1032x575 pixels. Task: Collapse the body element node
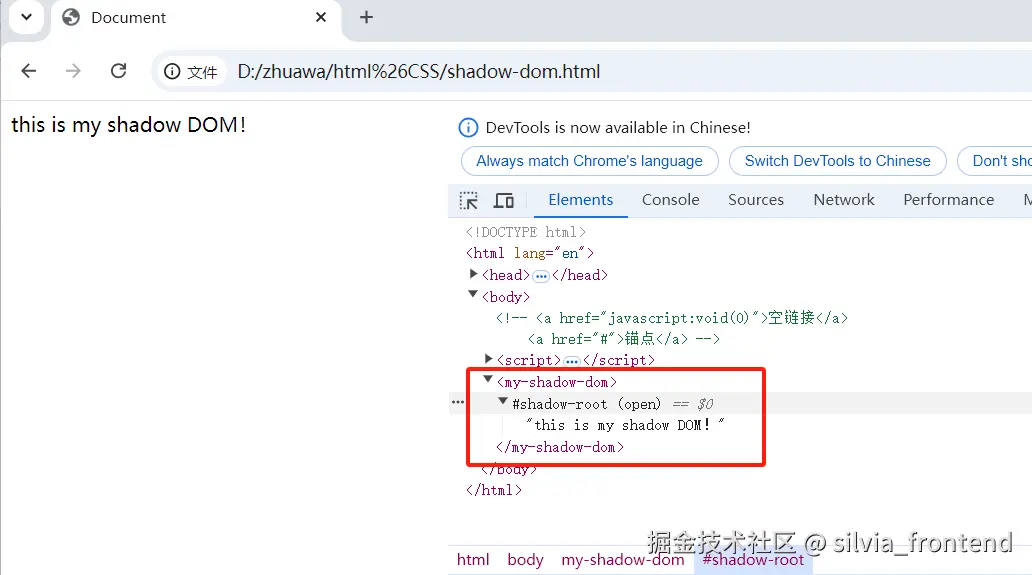pyautogui.click(x=473, y=294)
